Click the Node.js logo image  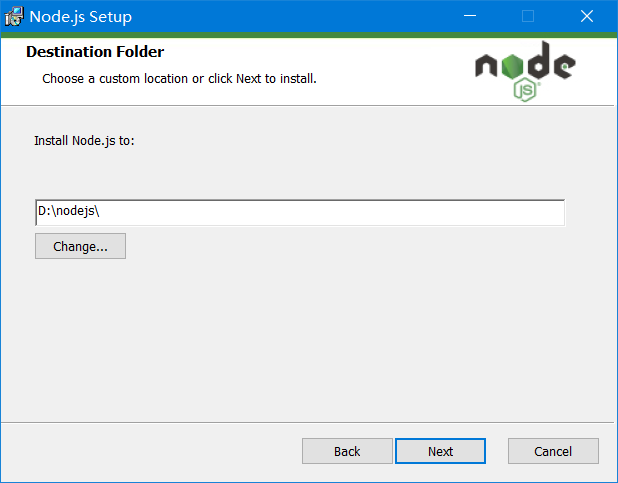point(525,71)
